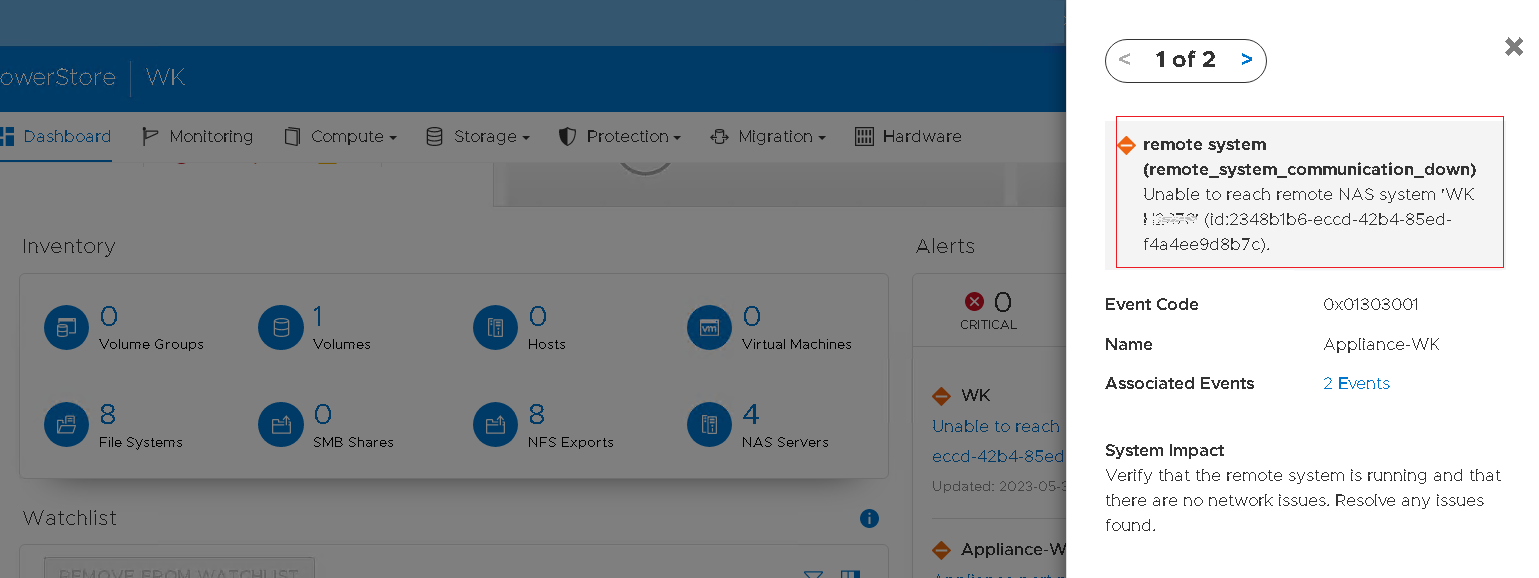Click the NFS Exports inventory icon
The image size is (1539, 578).
[495, 426]
